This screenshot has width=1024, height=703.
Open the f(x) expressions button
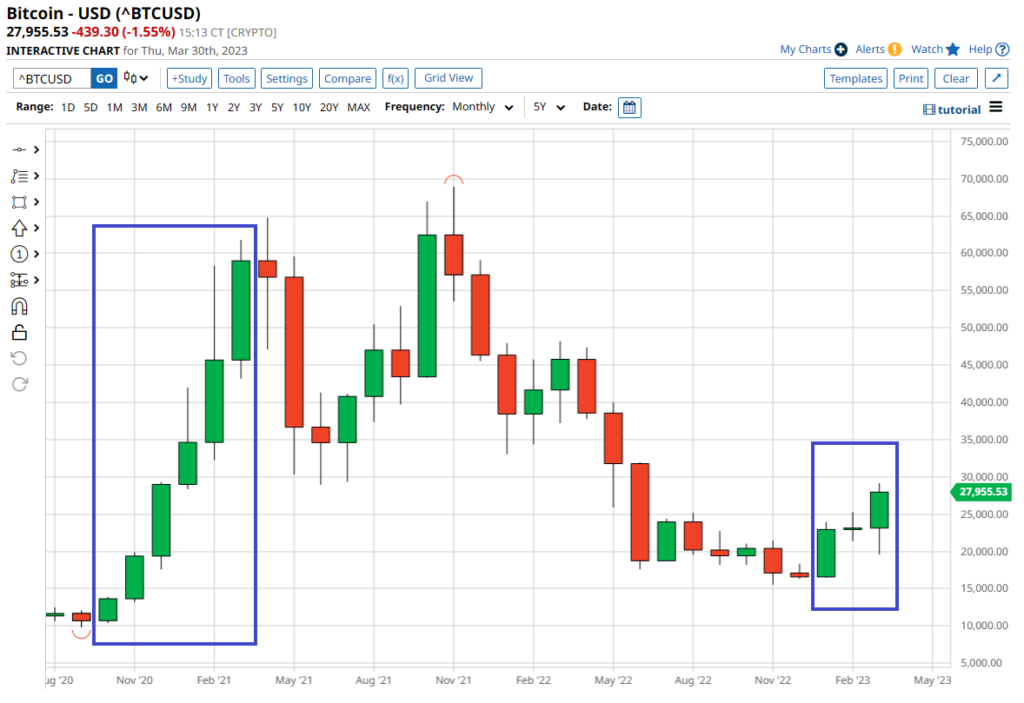(396, 78)
